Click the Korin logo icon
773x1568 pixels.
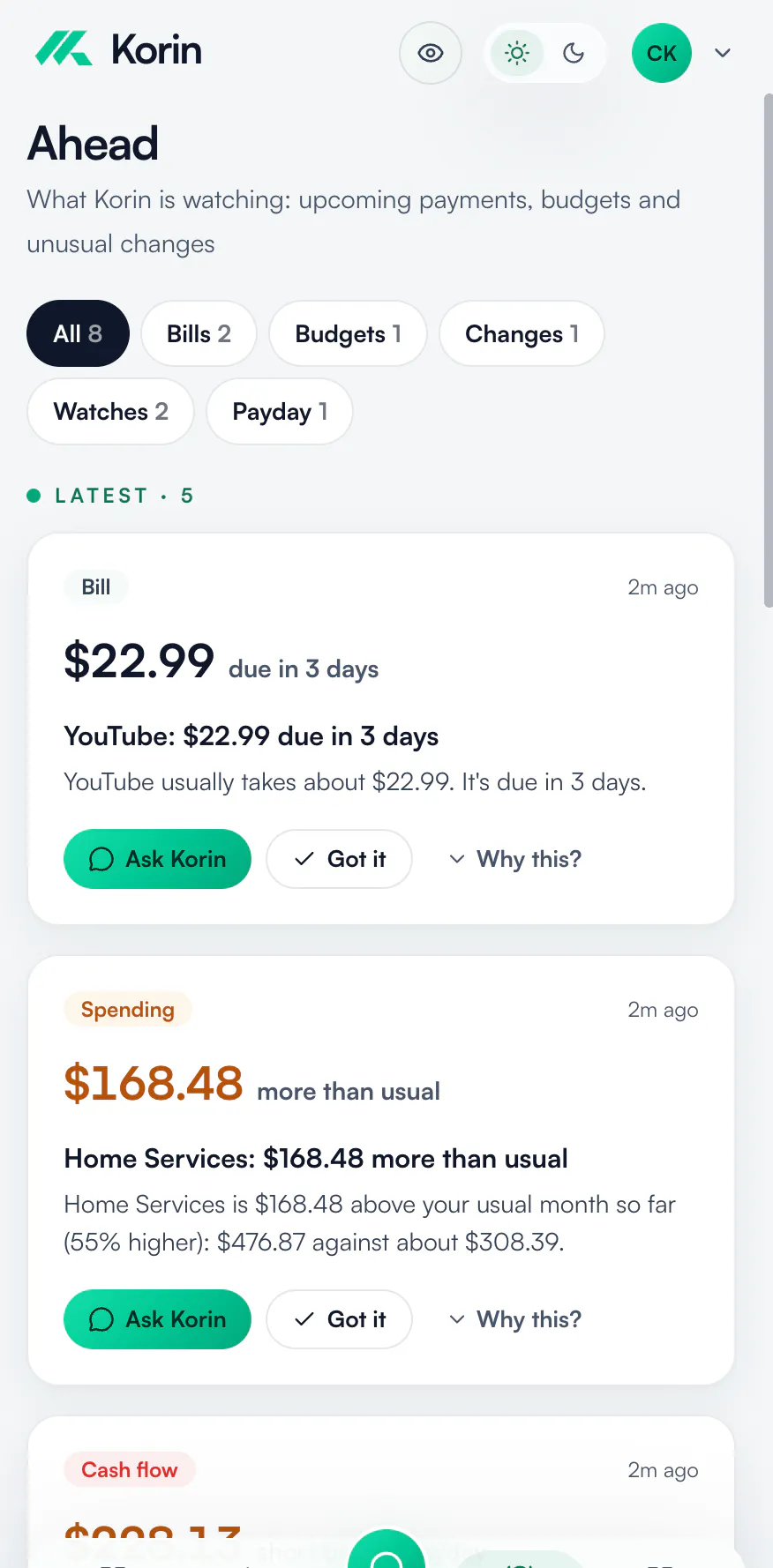pyautogui.click(x=64, y=49)
